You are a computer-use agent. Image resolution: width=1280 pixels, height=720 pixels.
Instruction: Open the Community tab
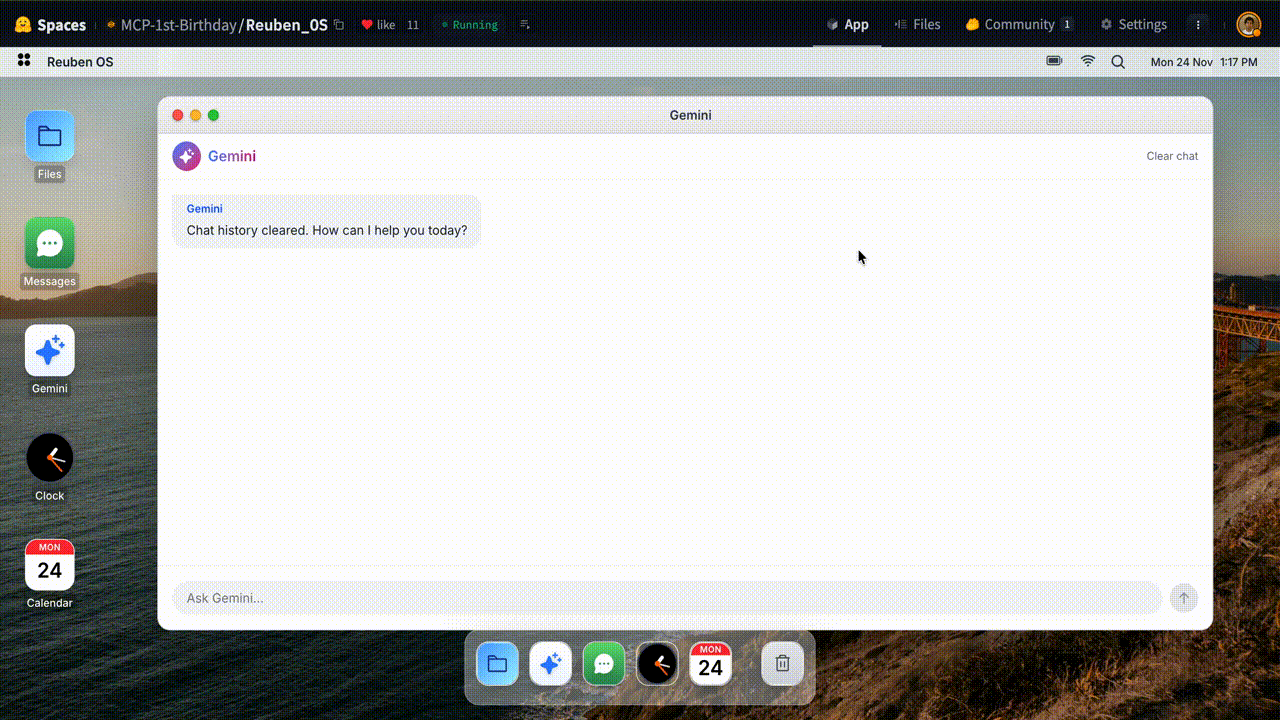click(1018, 24)
